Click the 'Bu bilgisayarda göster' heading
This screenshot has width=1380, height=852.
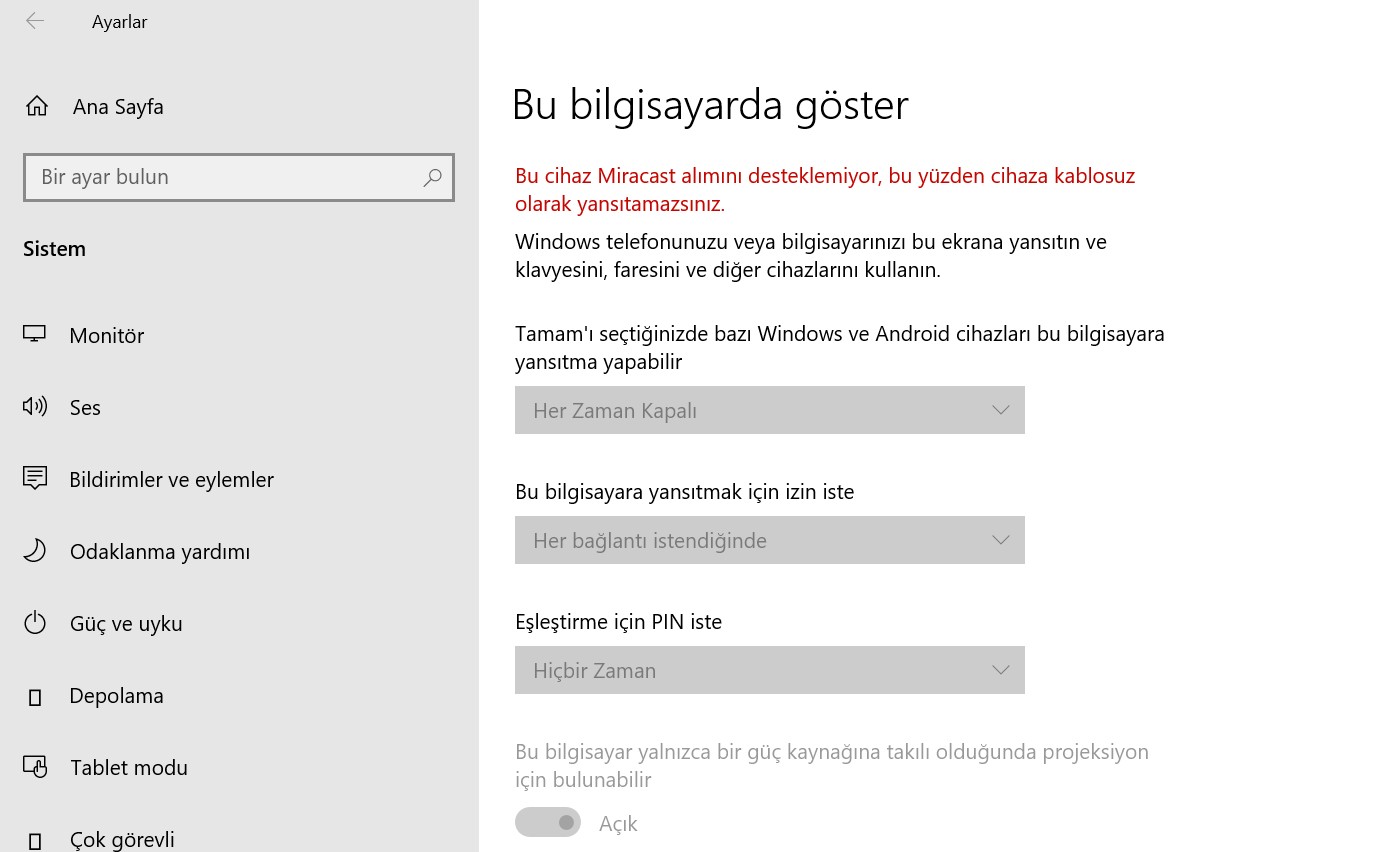710,105
